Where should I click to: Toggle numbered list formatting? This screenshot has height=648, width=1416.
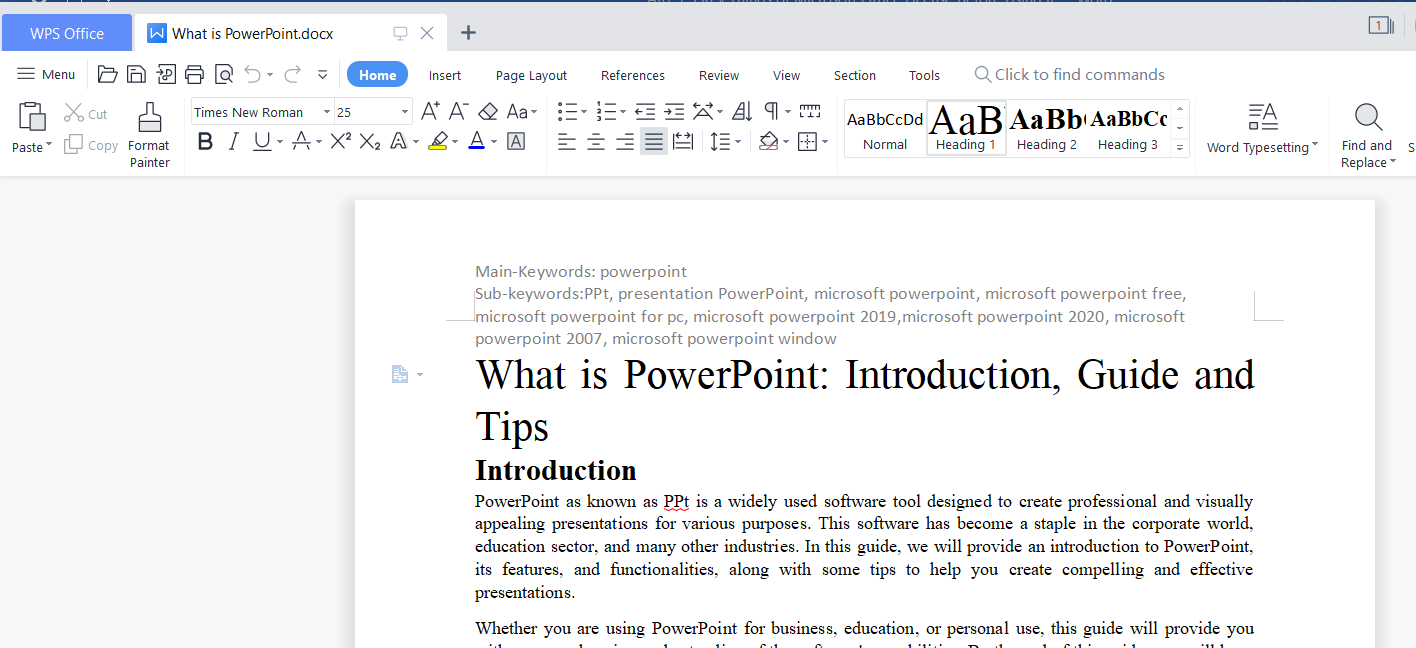tap(606, 111)
